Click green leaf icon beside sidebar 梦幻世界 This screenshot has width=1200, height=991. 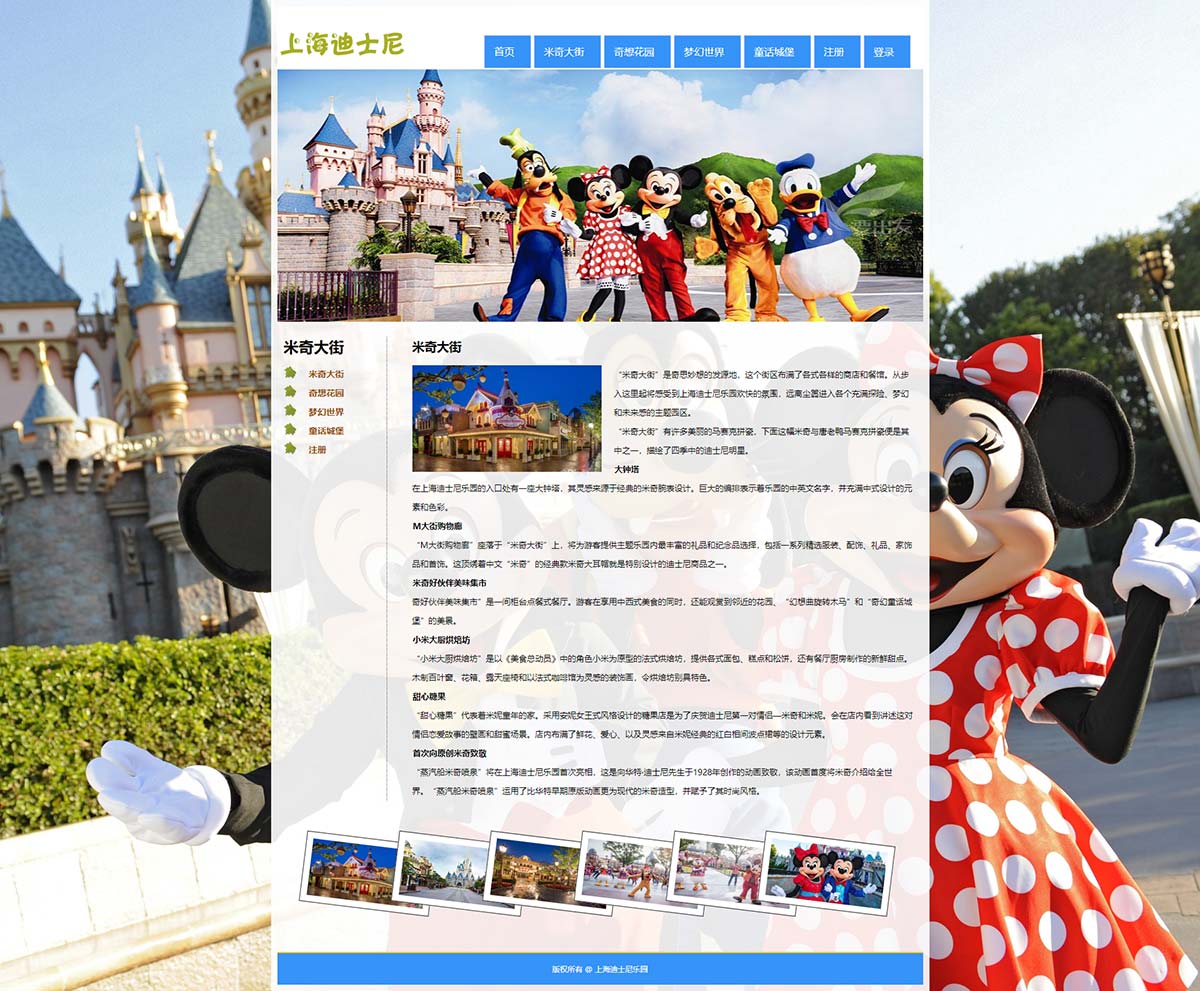tap(290, 412)
